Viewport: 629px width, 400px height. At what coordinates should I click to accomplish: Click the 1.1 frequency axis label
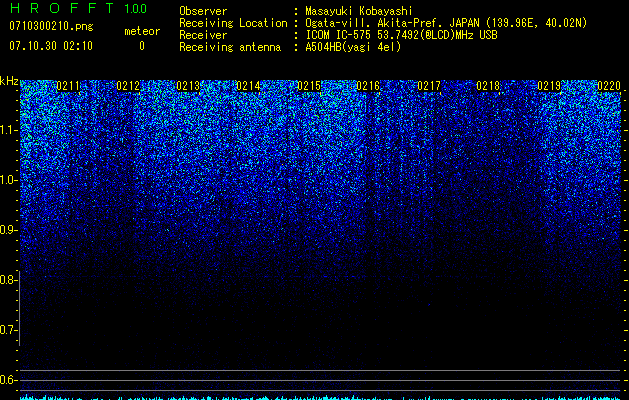(8, 130)
